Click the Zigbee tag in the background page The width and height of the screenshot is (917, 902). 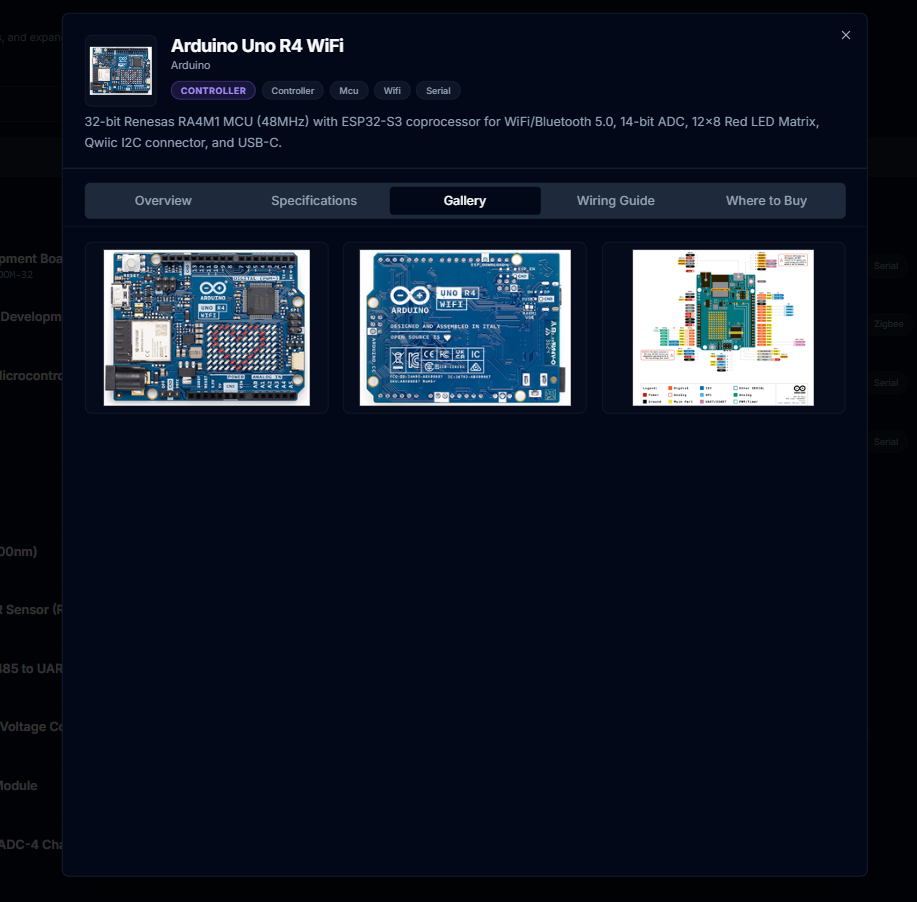click(x=888, y=324)
